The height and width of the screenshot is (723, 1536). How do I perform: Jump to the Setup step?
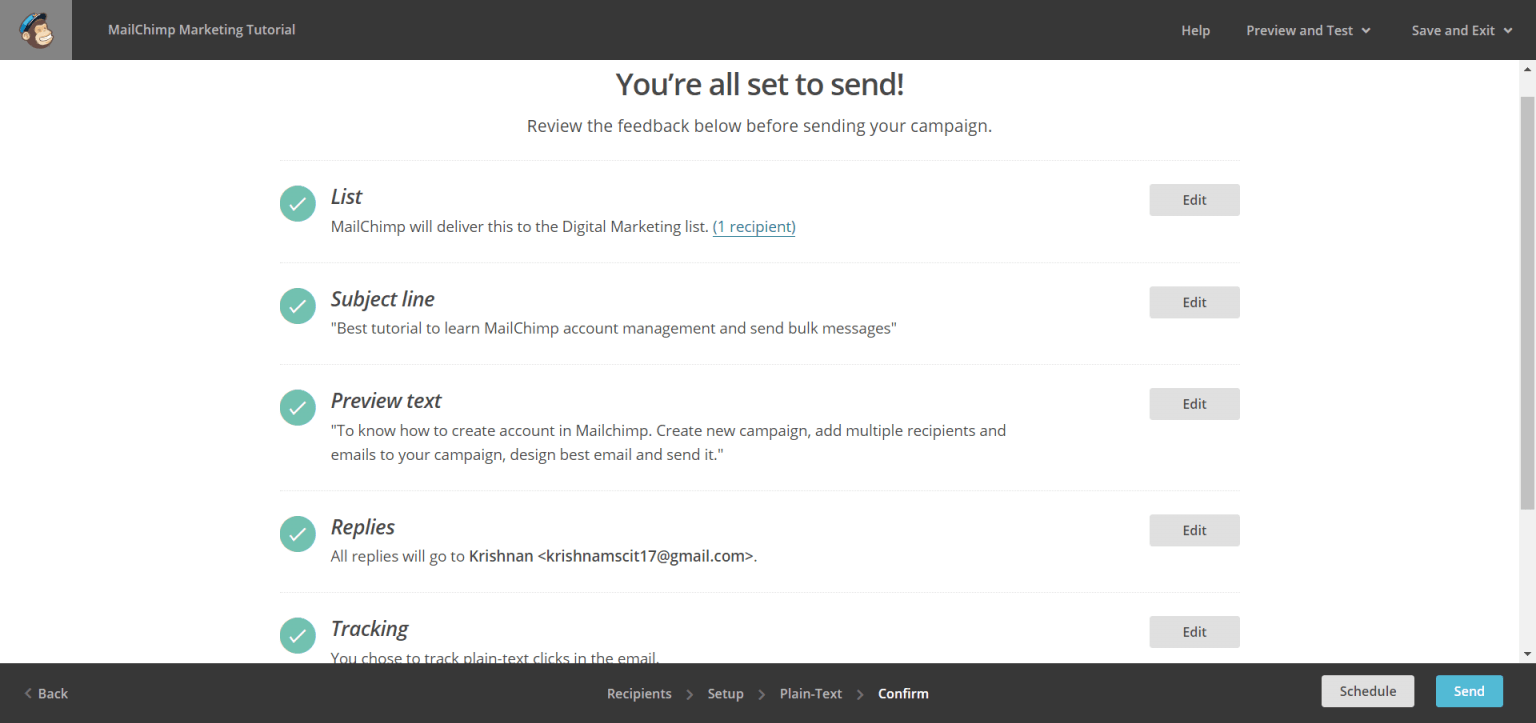point(725,693)
